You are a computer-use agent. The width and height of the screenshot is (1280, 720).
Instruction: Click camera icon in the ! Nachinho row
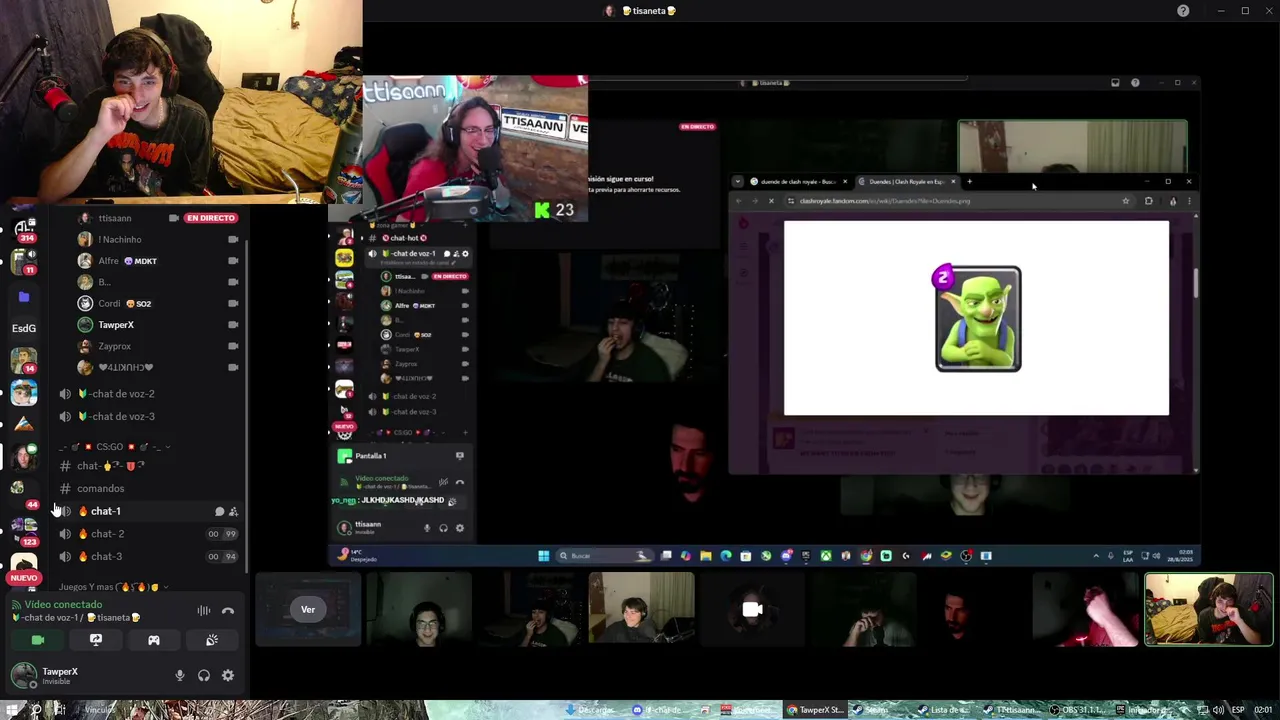tap(233, 239)
